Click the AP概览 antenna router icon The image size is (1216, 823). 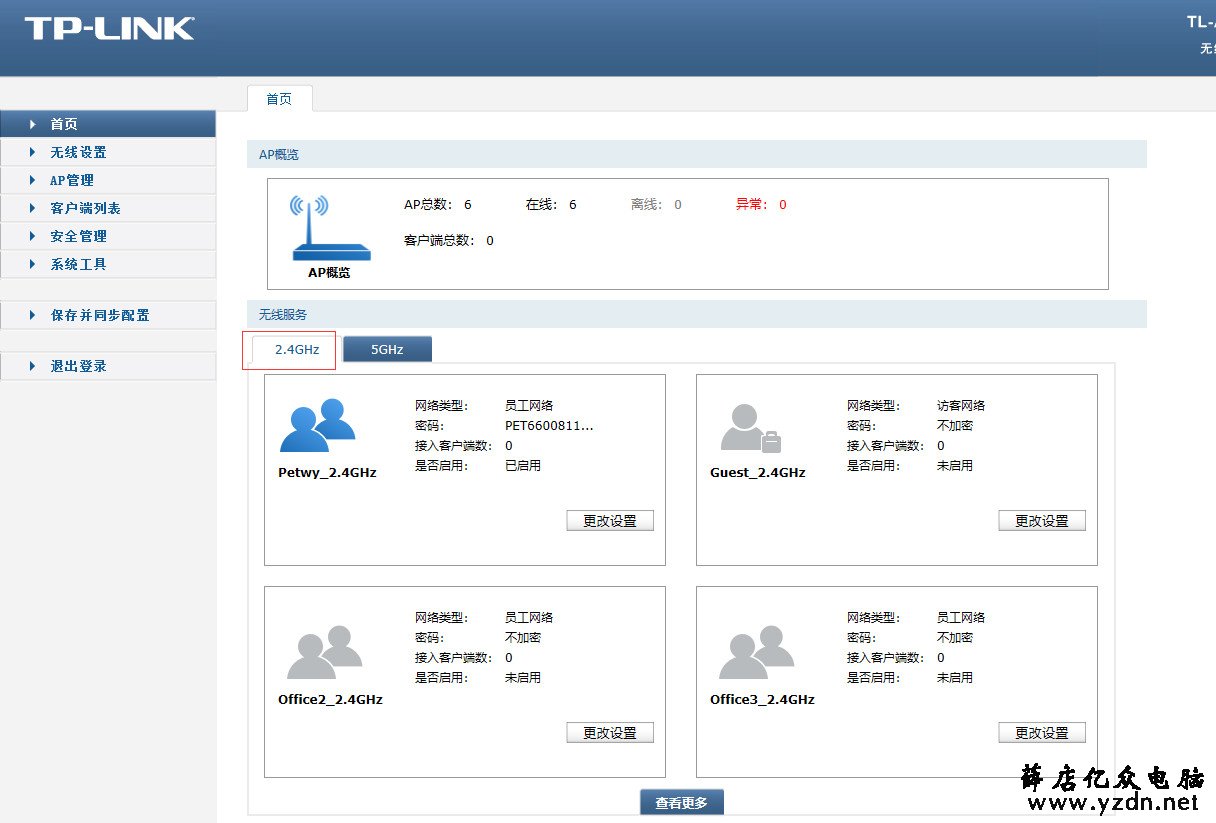tap(329, 228)
